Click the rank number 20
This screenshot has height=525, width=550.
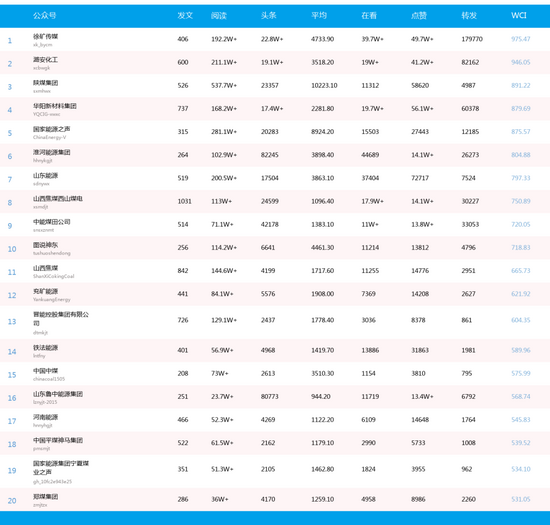click(12, 501)
